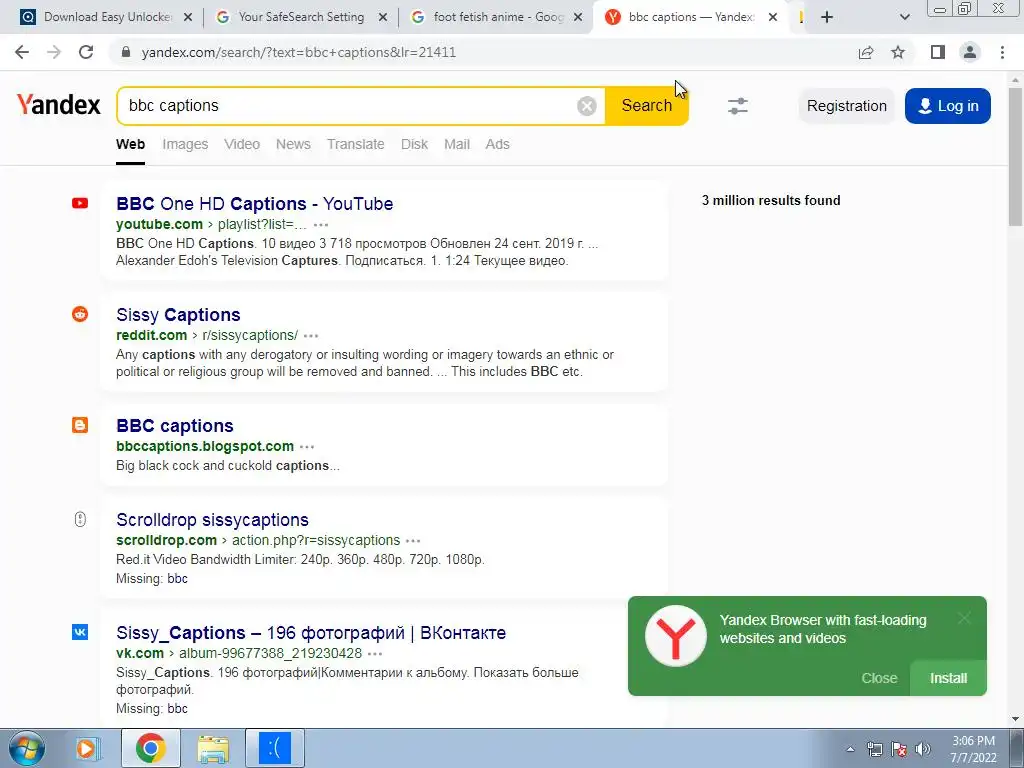1024x768 pixels.
Task: Click the page vertical scrollbar
Action: (1016, 157)
